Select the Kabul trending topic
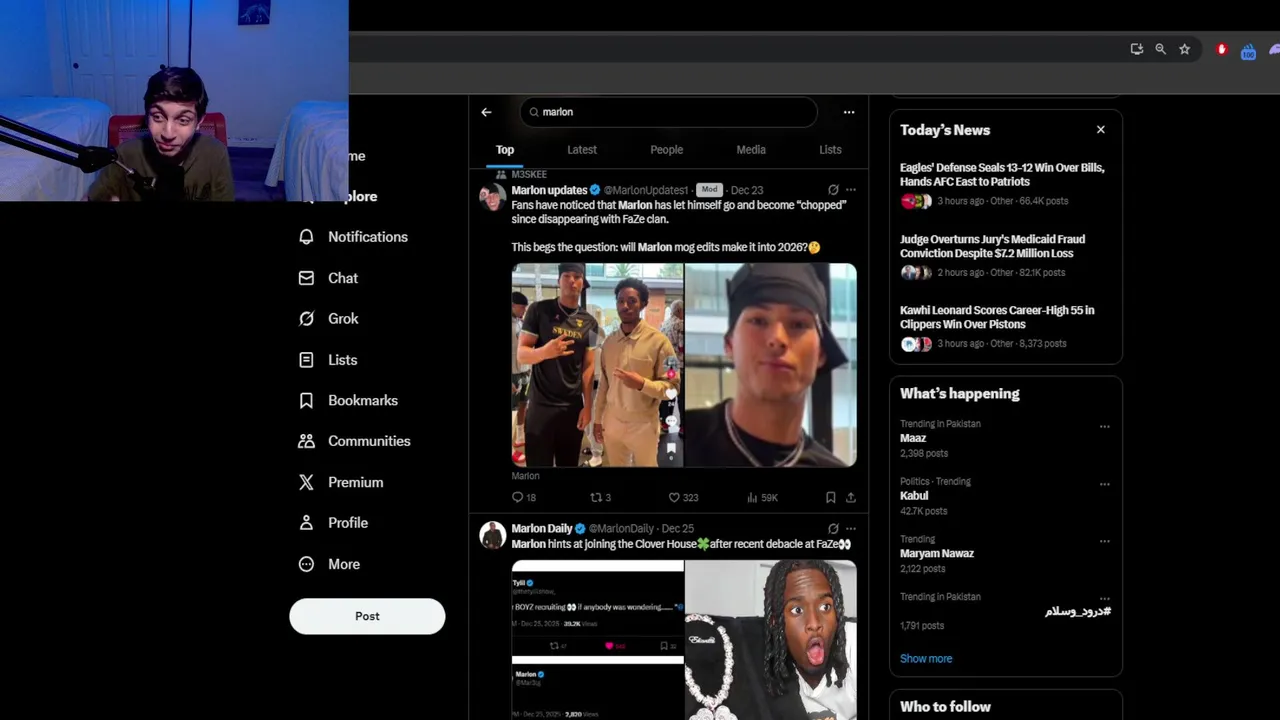Screen dimensions: 1280x720 click(914, 496)
